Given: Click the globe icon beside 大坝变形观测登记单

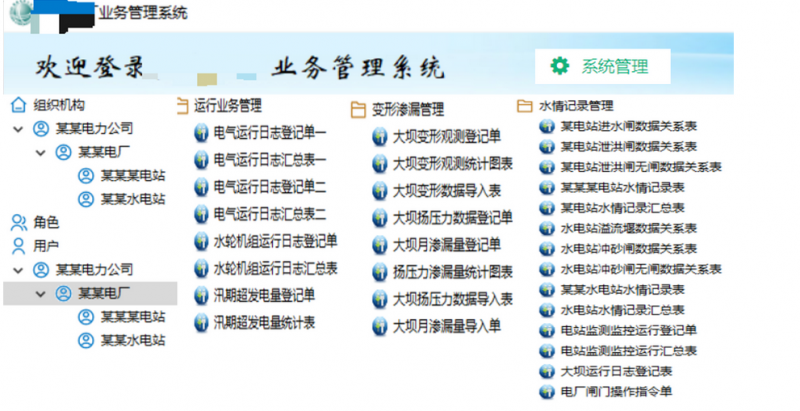Looking at the screenshot, I should (x=379, y=137).
